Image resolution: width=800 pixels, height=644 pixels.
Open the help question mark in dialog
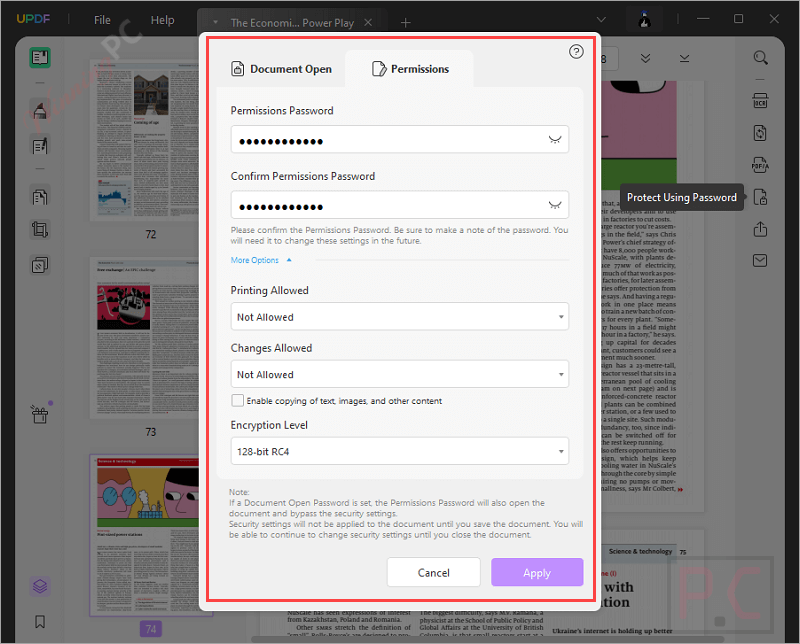tap(576, 52)
